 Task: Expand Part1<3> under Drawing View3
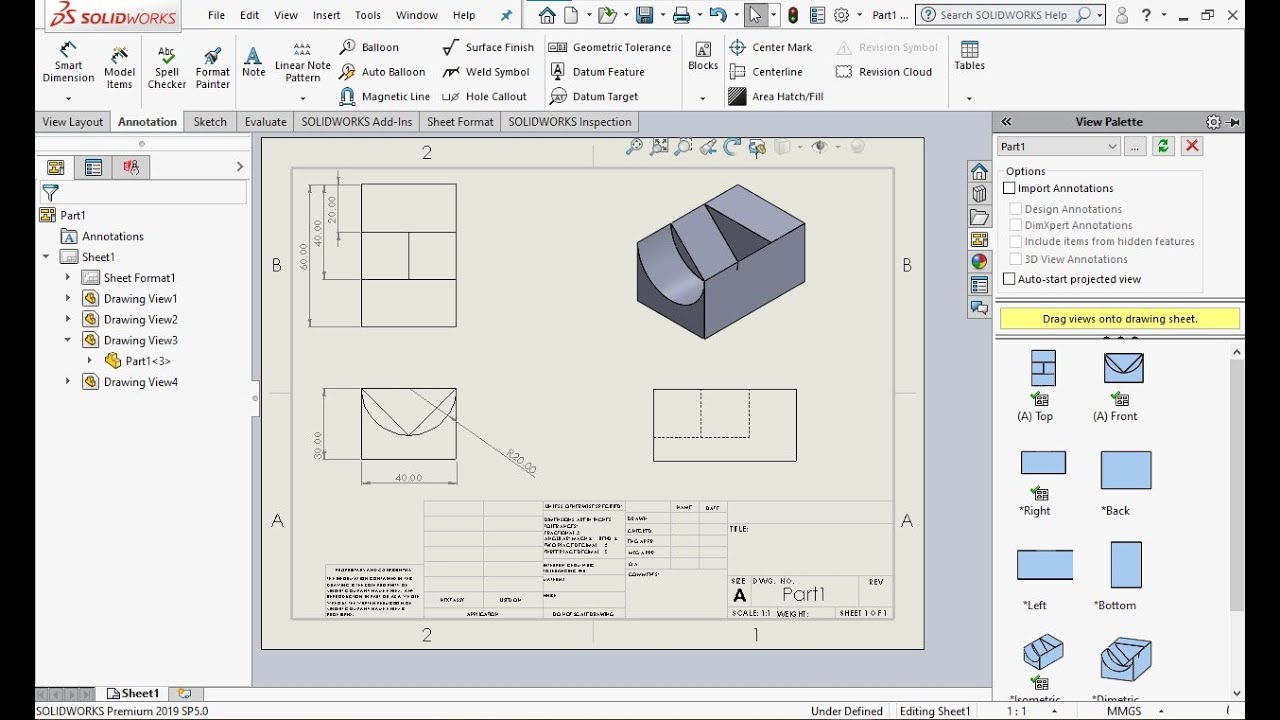pyautogui.click(x=90, y=361)
